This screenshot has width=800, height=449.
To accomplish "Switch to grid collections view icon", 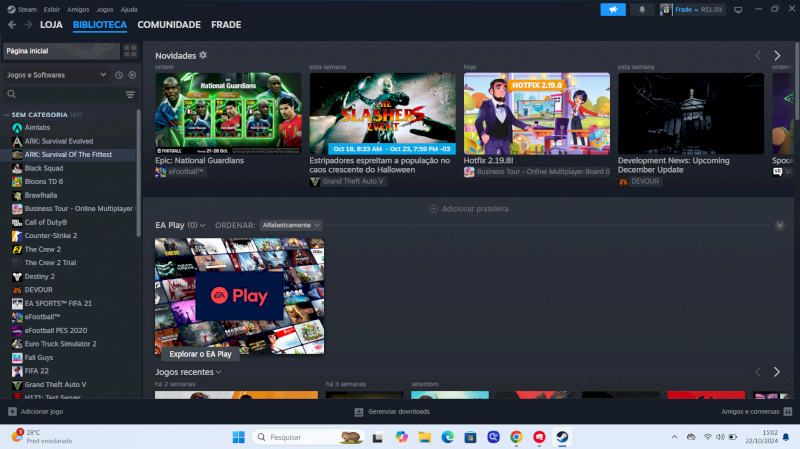I will [x=130, y=50].
